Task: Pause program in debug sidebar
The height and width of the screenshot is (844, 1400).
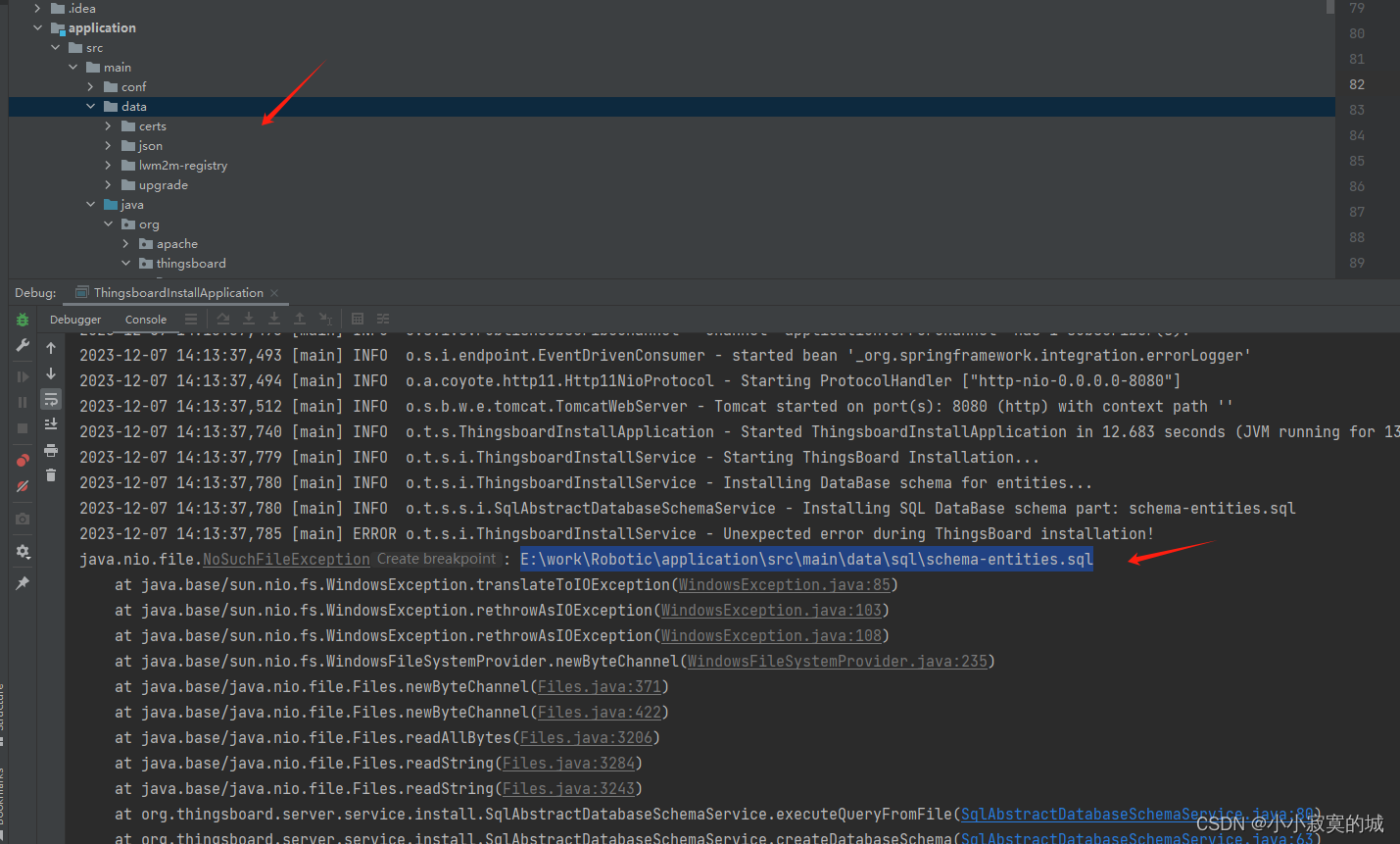Action: (23, 402)
